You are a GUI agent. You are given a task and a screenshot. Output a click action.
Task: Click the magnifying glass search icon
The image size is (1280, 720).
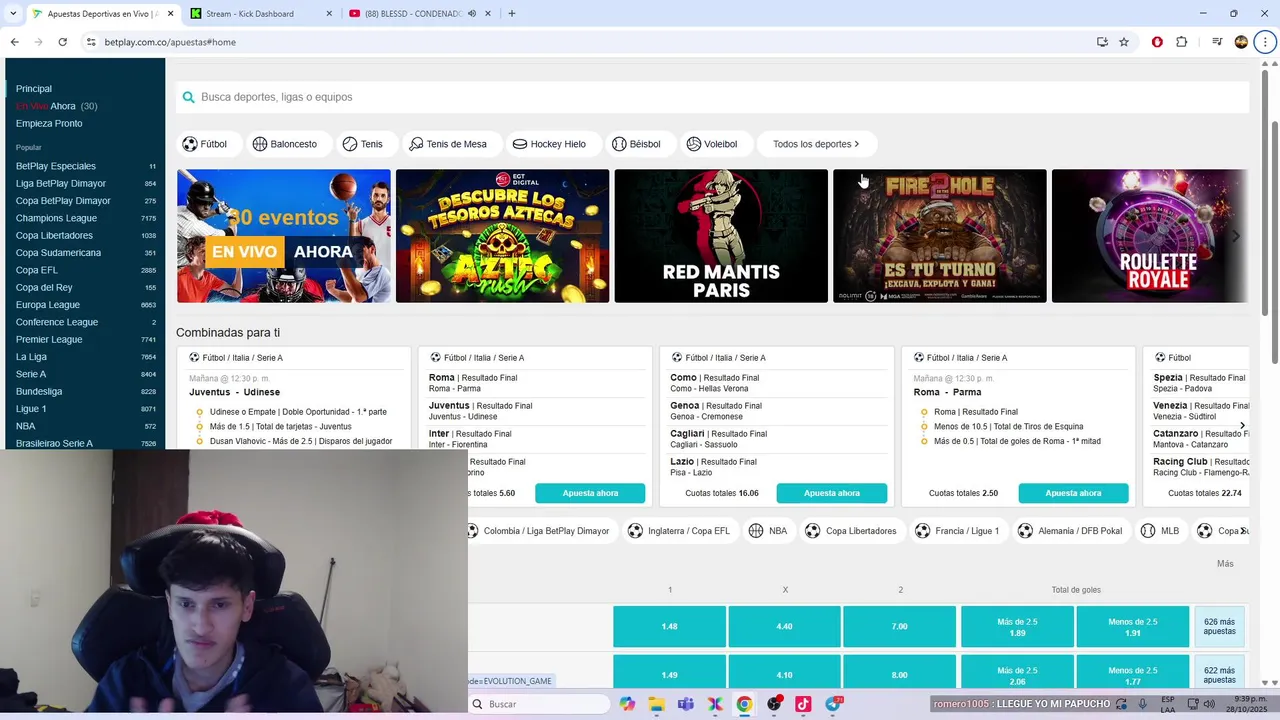(x=188, y=97)
